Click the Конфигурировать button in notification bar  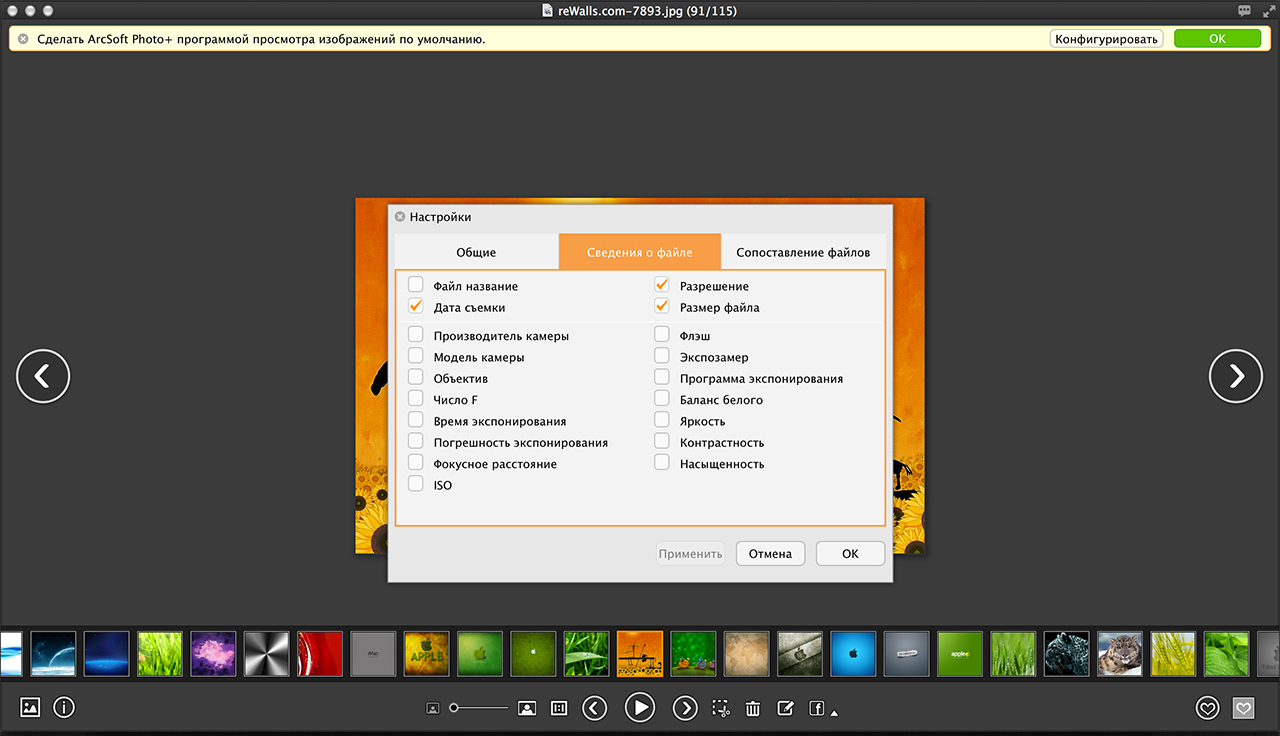pyautogui.click(x=1106, y=39)
